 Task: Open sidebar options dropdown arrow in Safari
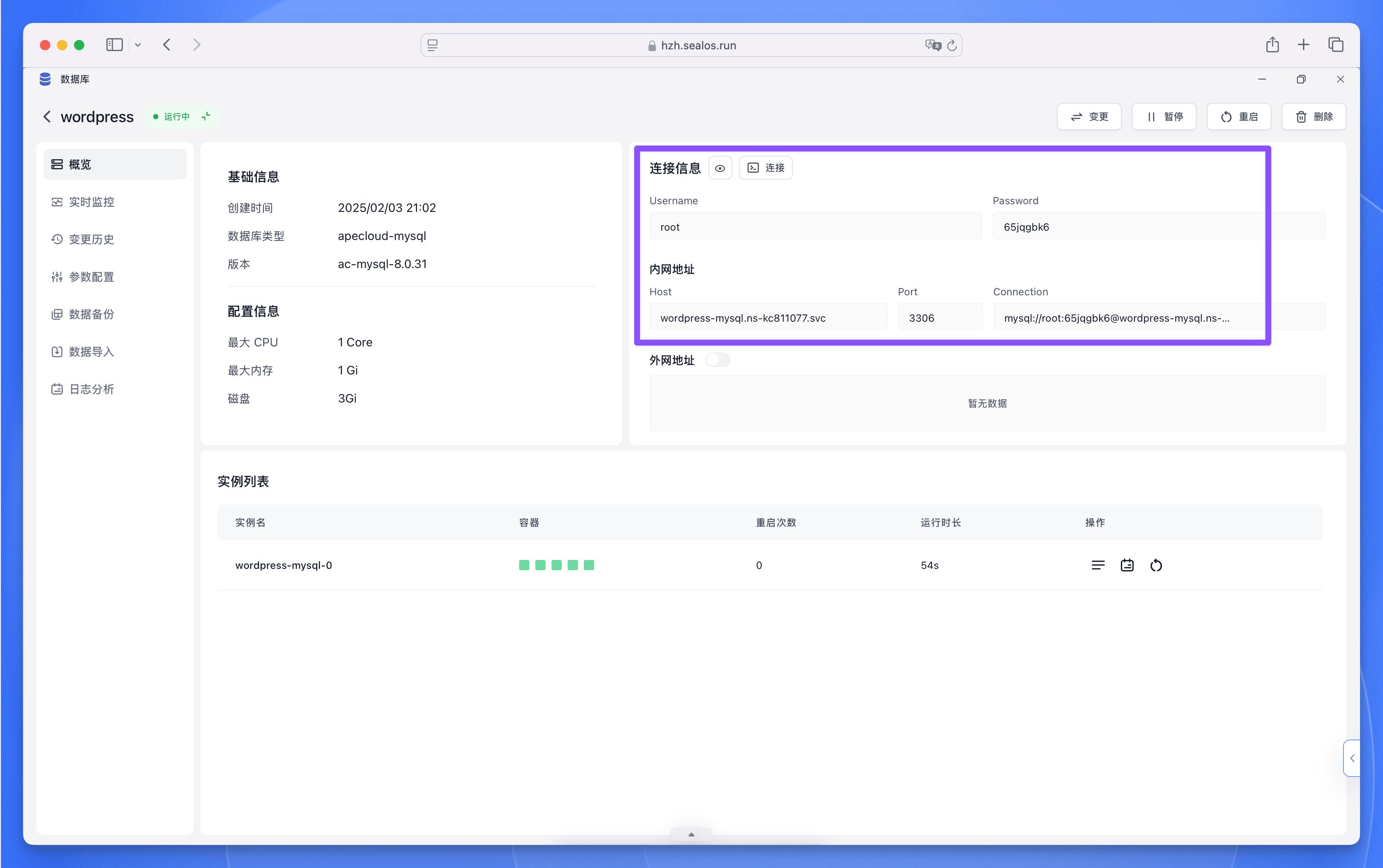138,45
